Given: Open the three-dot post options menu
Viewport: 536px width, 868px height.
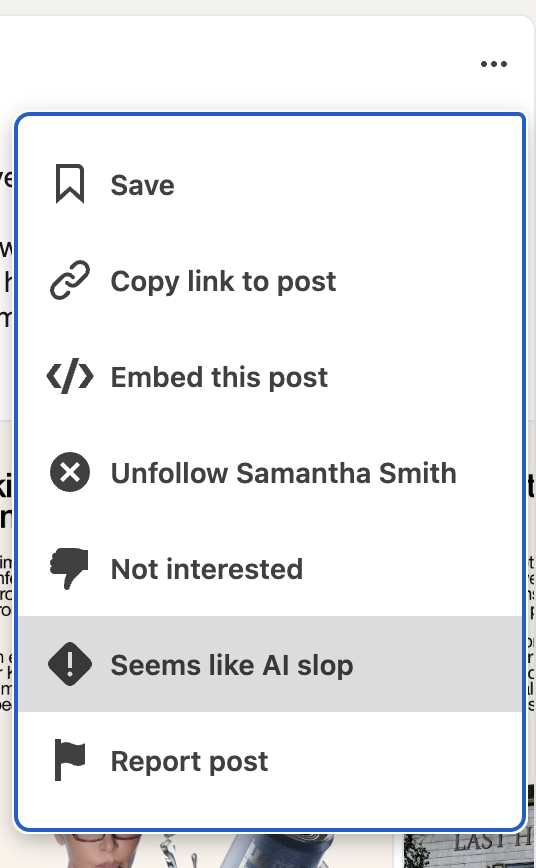Looking at the screenshot, I should tap(494, 64).
